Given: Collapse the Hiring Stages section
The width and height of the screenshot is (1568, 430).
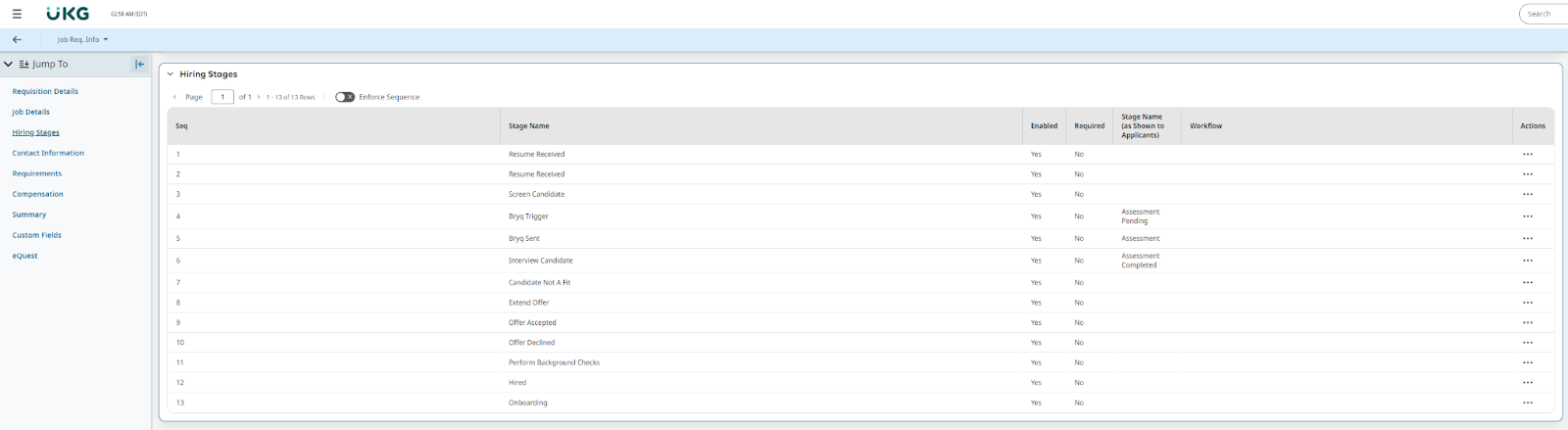Looking at the screenshot, I should tap(171, 74).
